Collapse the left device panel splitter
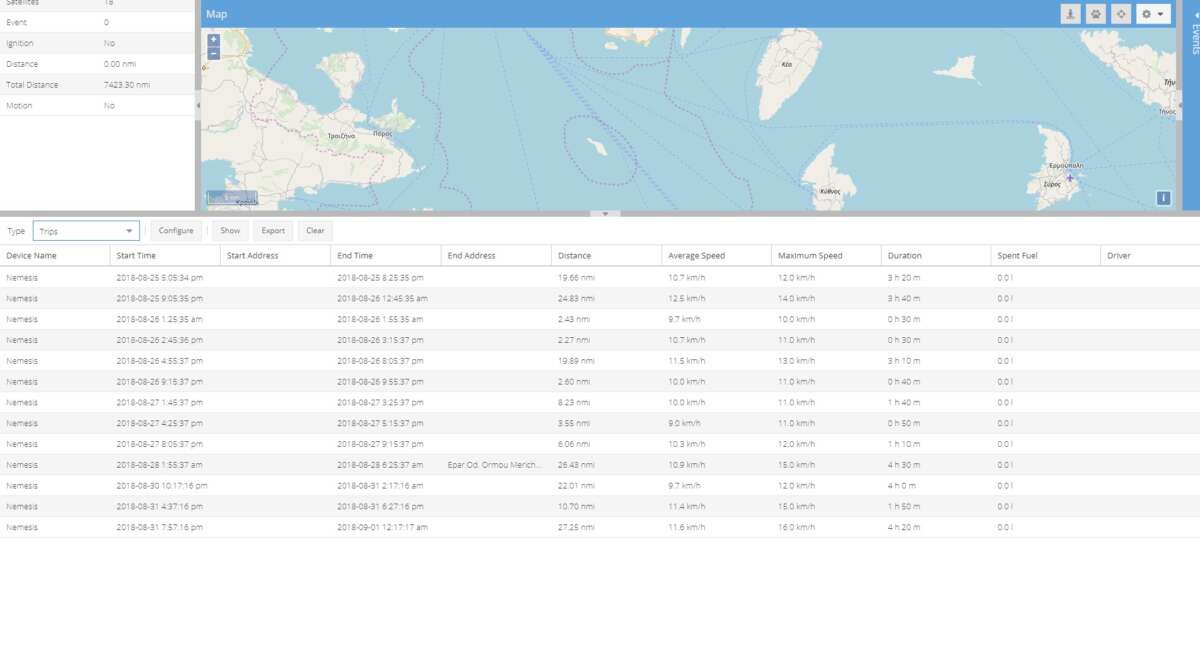Viewport: 1200px width, 670px height. tap(197, 105)
